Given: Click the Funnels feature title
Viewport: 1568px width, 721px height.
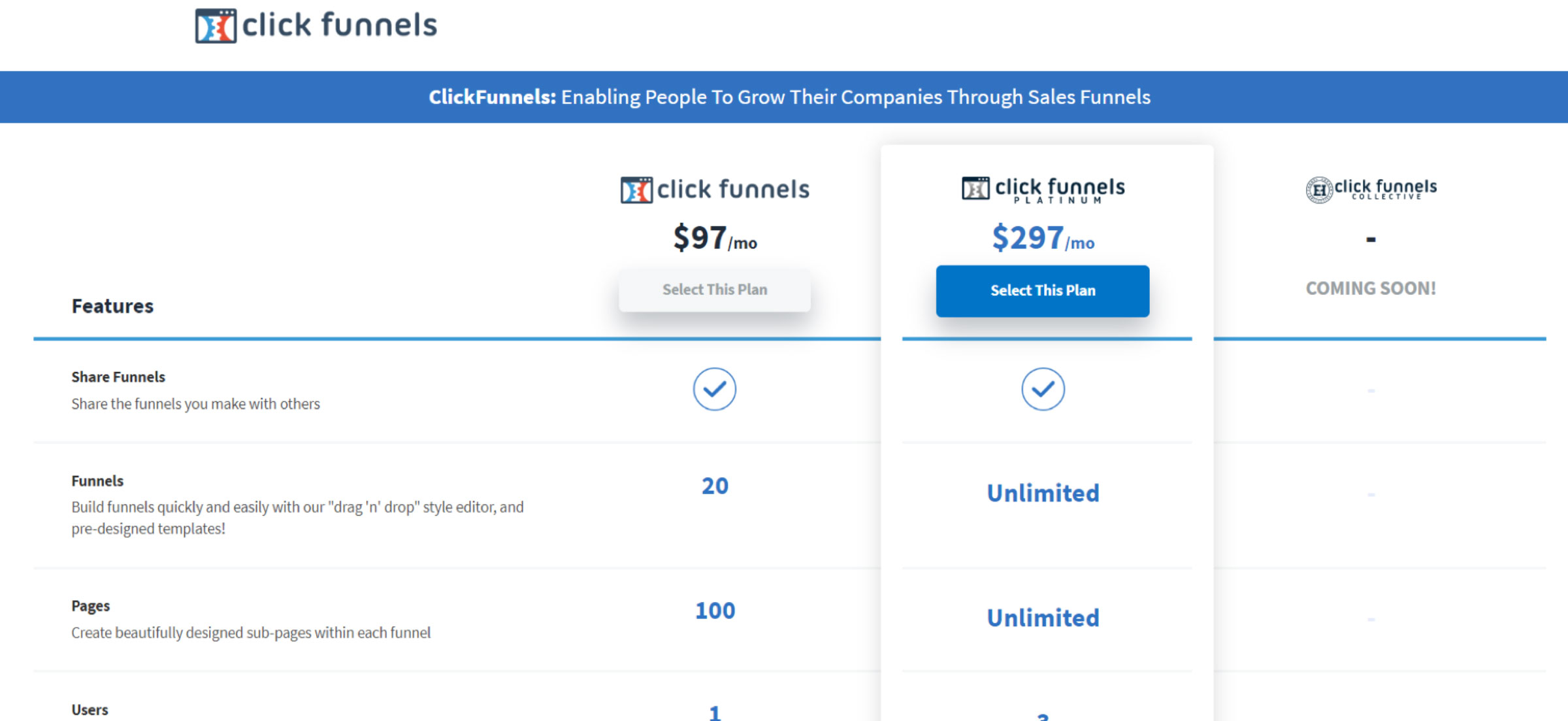Looking at the screenshot, I should [x=97, y=481].
